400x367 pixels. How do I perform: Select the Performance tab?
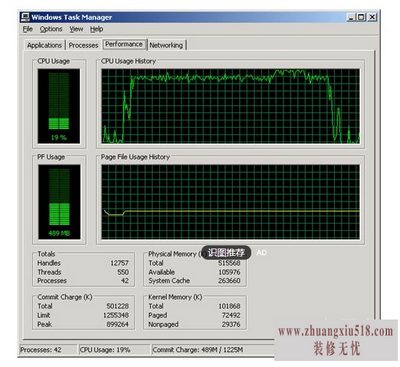pyautogui.click(x=124, y=44)
